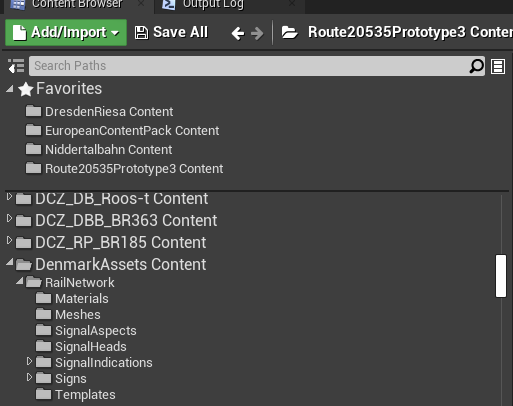Viewport: 513px width, 406px height.
Task: Open the Add/Import dropdown button
Action: (x=66, y=32)
